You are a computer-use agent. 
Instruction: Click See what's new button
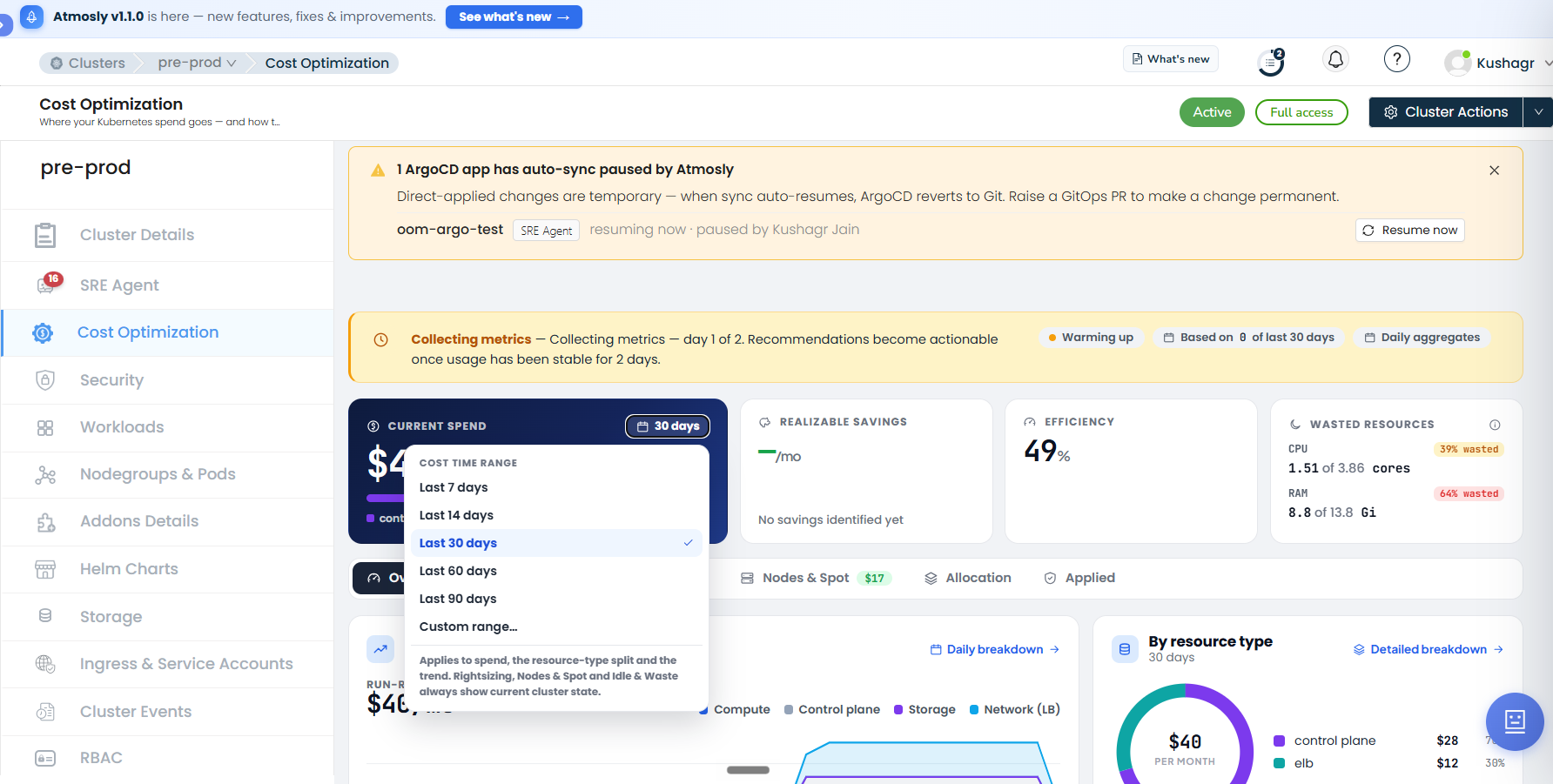tap(514, 17)
